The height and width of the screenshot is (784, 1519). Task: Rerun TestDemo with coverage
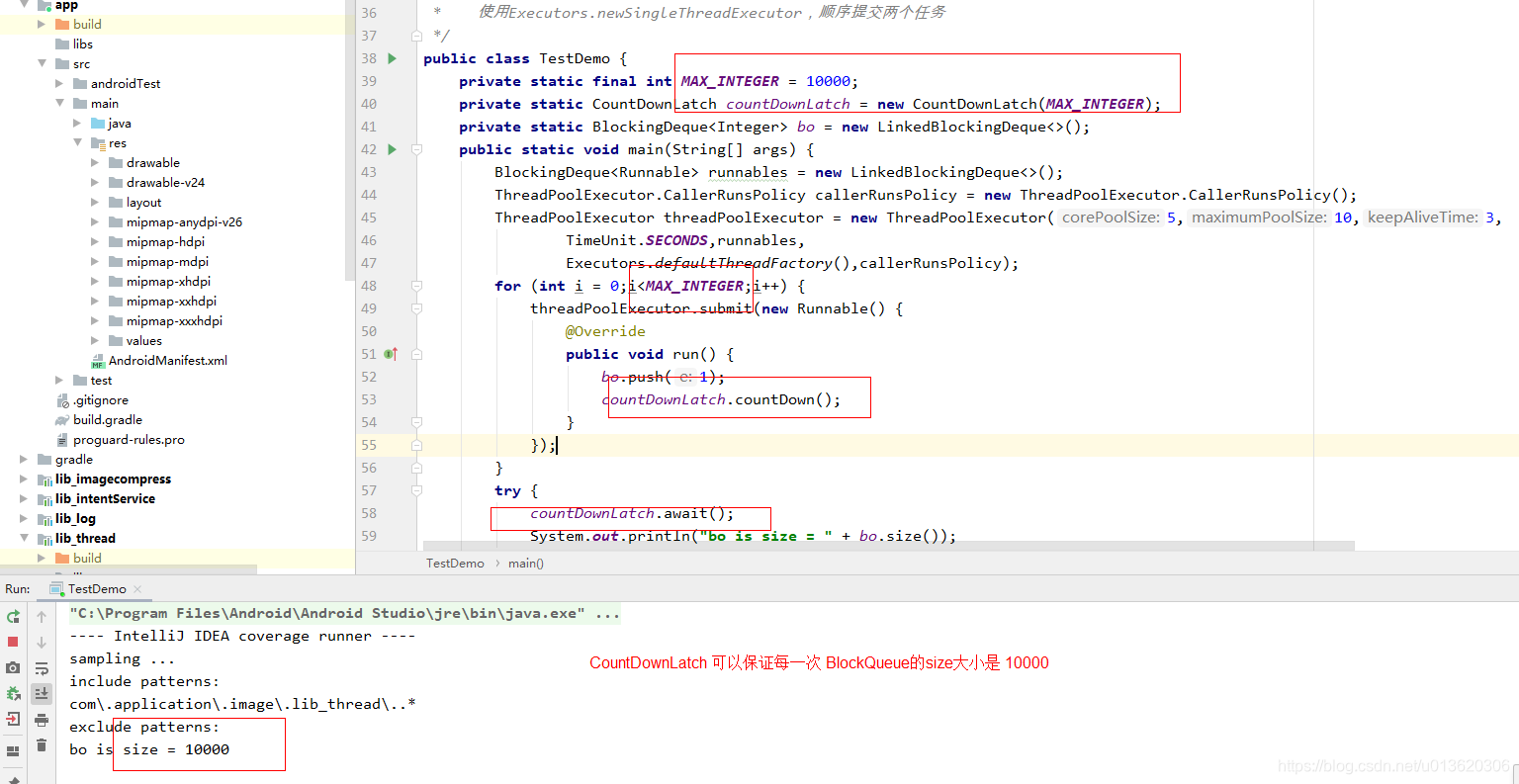(x=13, y=693)
